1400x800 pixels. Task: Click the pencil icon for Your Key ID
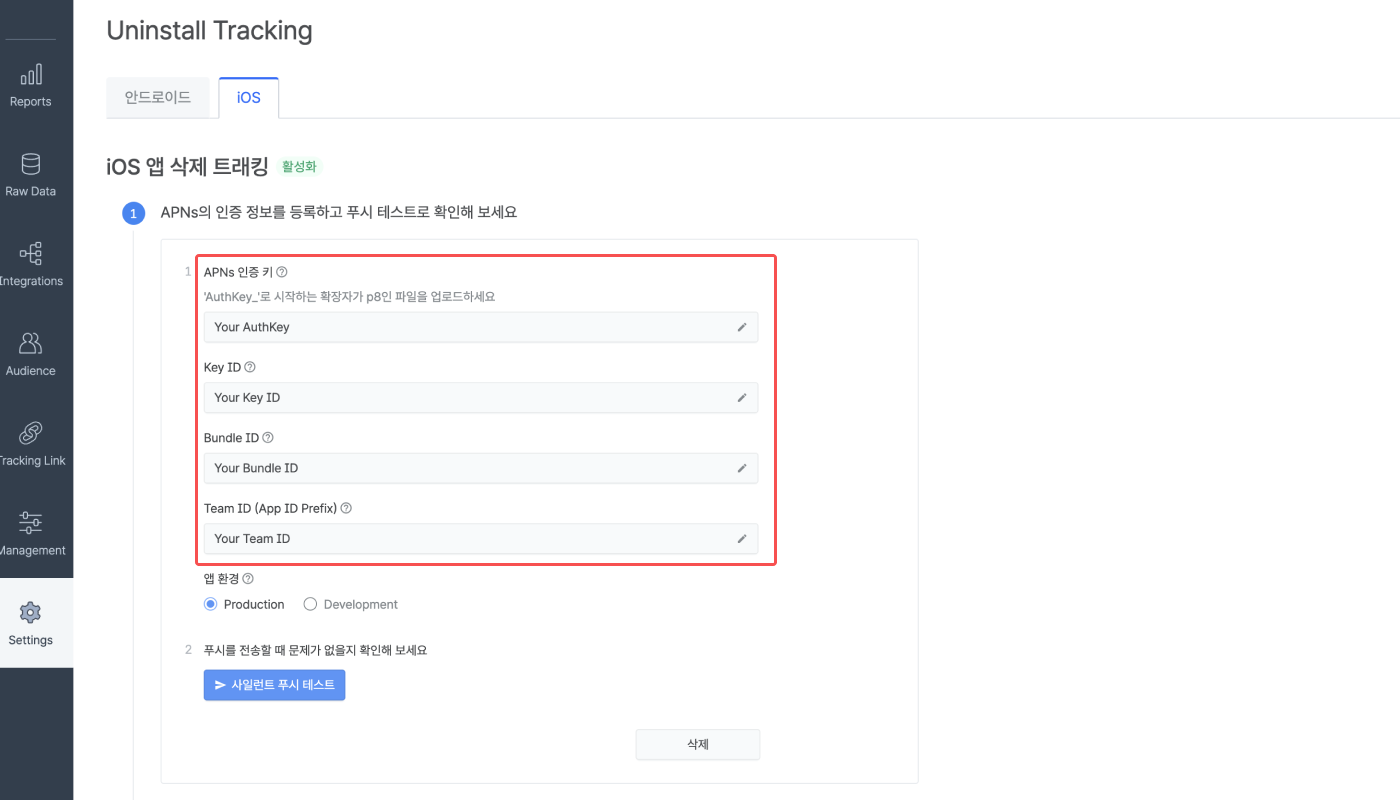(x=742, y=397)
